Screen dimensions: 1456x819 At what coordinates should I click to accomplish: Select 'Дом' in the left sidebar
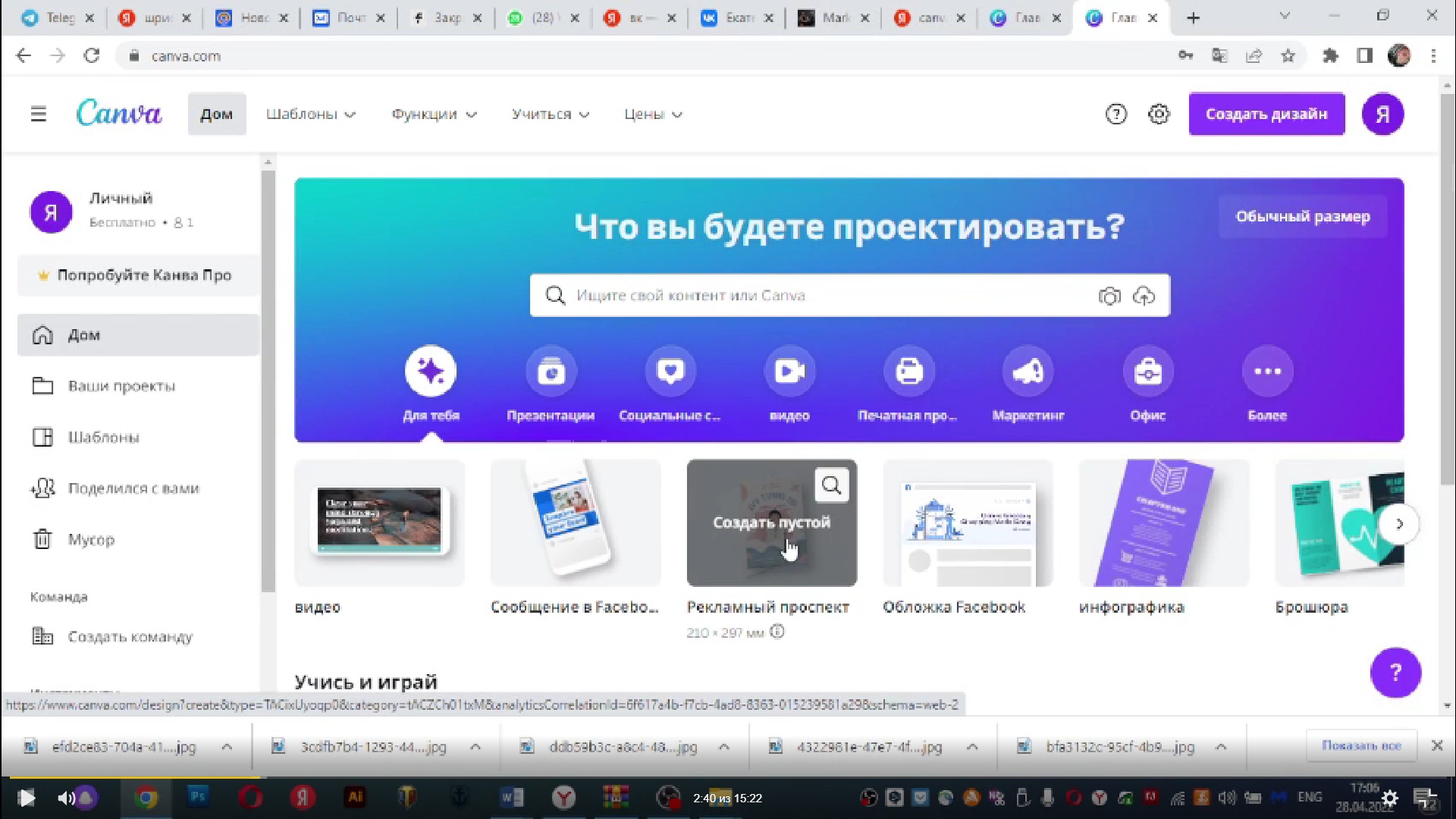coord(138,335)
